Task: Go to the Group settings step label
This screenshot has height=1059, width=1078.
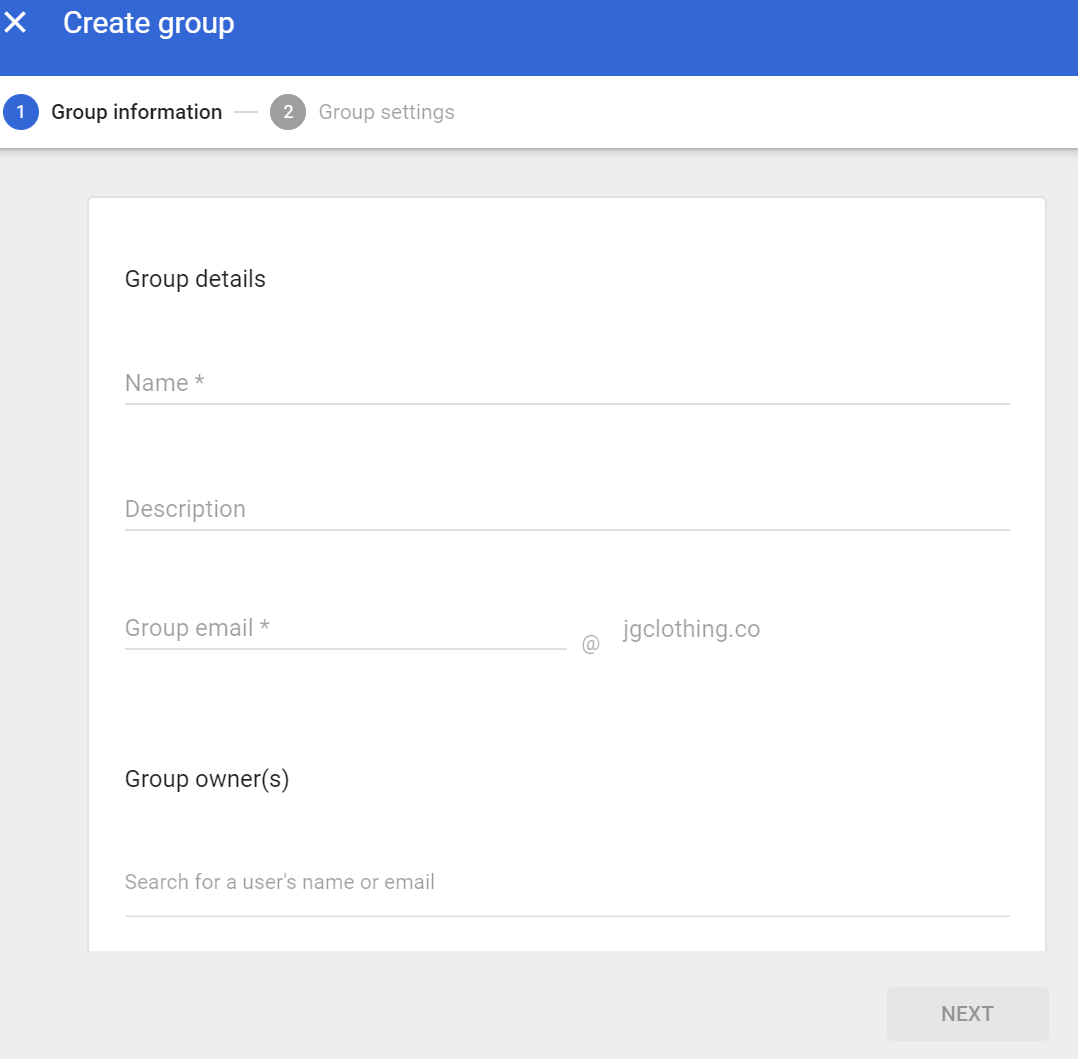Action: (x=386, y=112)
